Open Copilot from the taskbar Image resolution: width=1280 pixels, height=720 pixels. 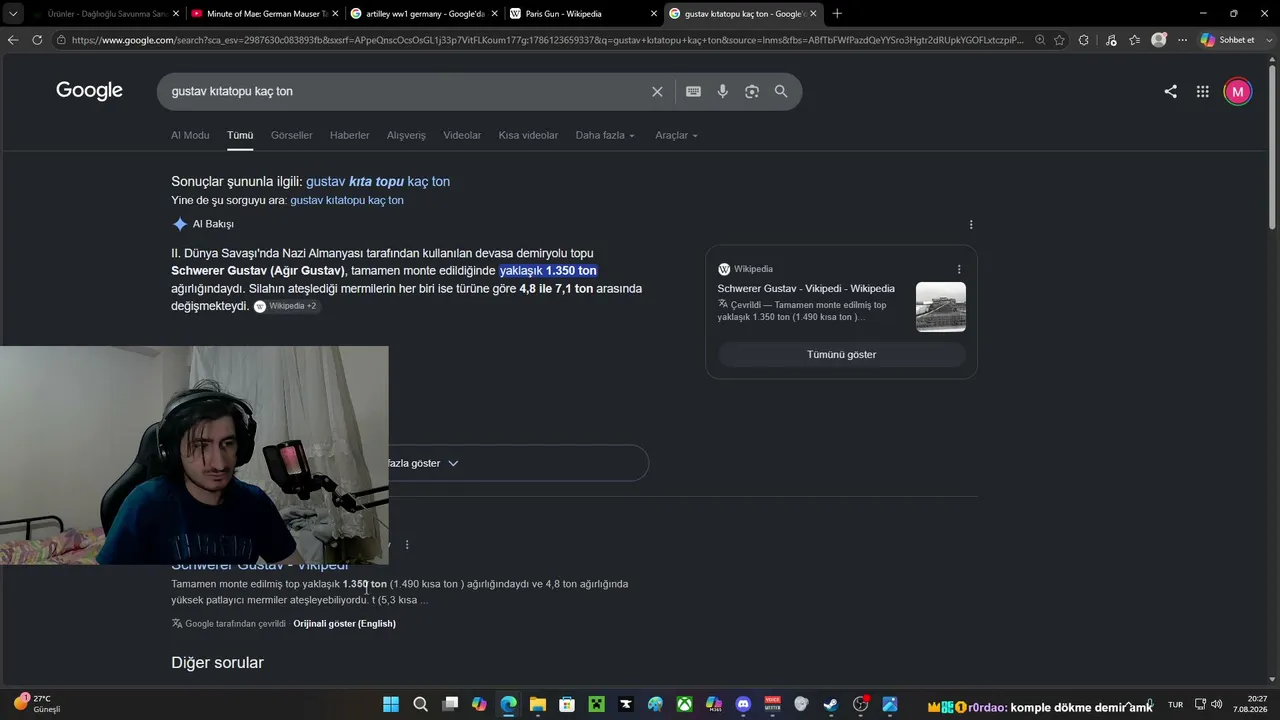pos(479,704)
